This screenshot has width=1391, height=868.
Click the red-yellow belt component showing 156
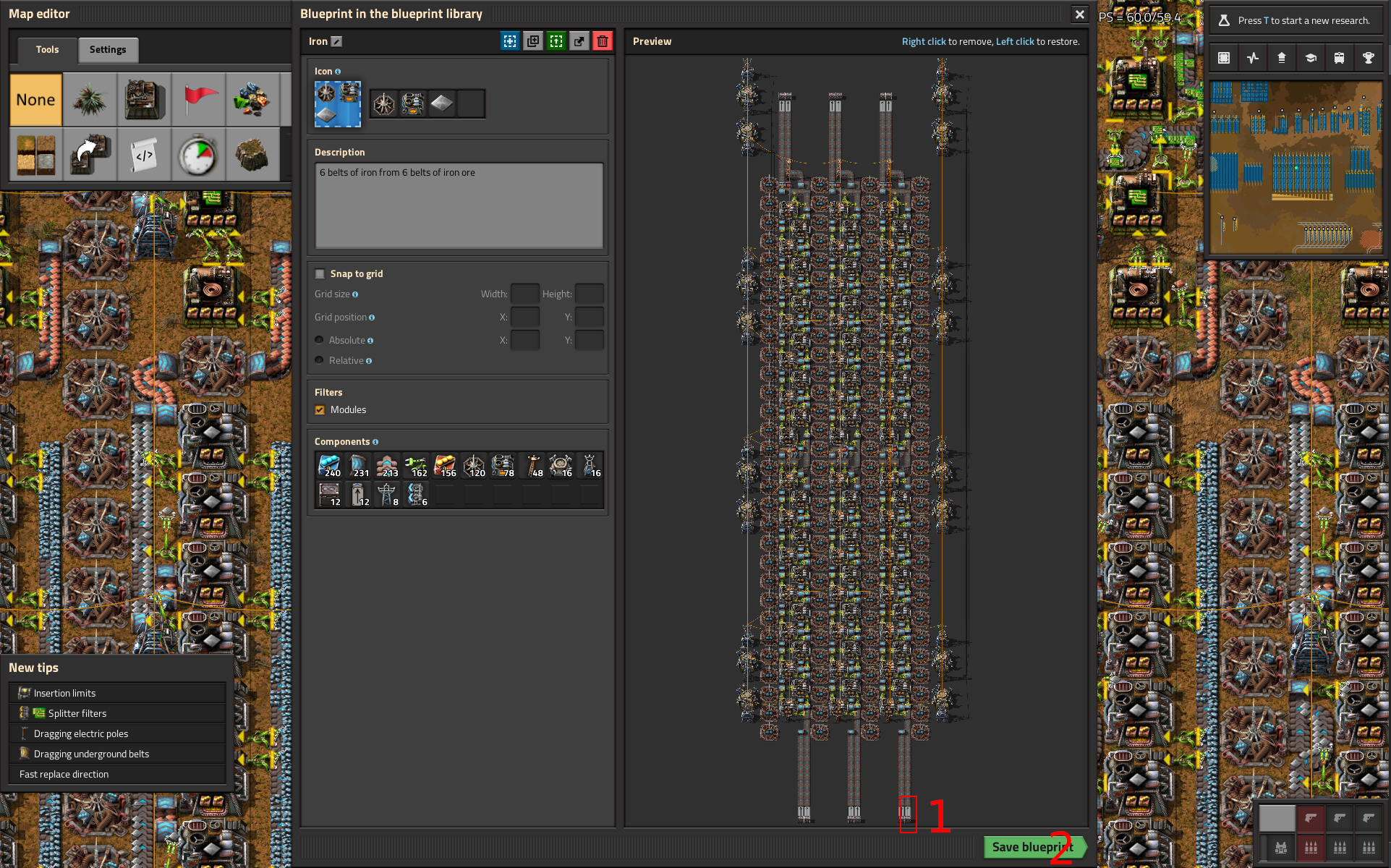(x=445, y=465)
